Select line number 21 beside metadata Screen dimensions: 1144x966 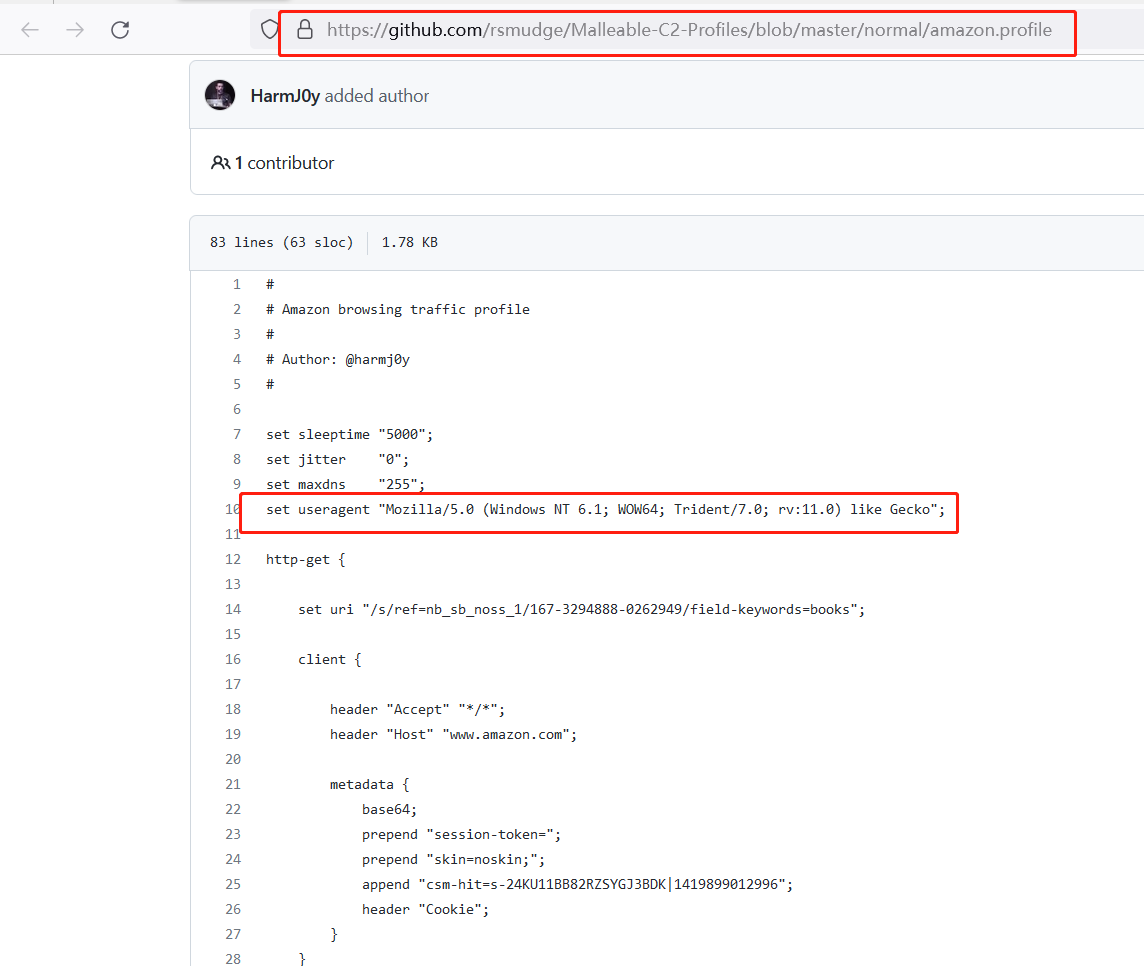pos(232,785)
